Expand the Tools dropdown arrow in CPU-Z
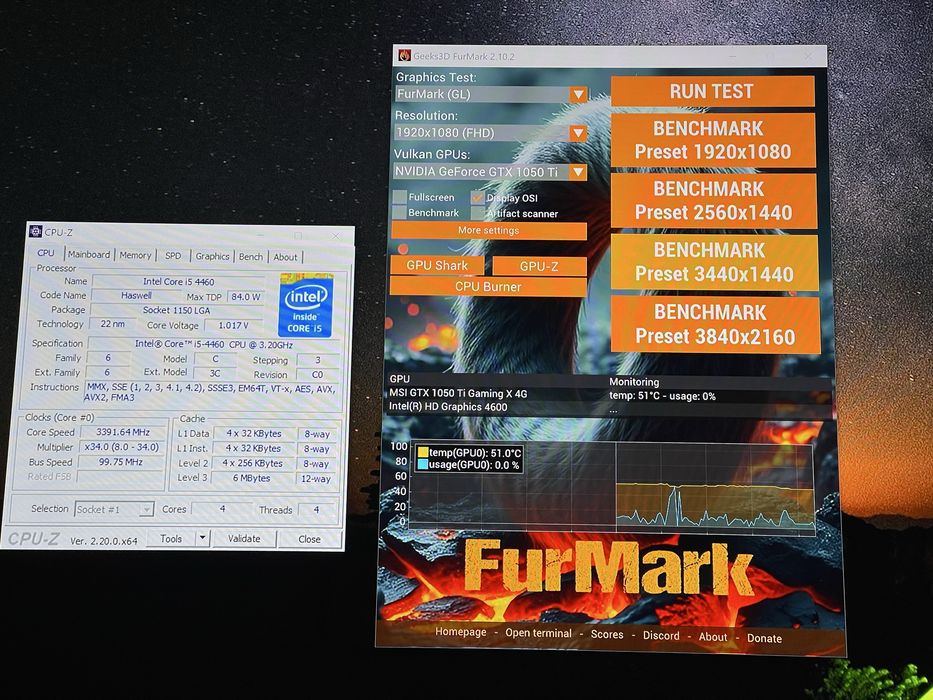Image resolution: width=933 pixels, height=700 pixels. [202, 538]
